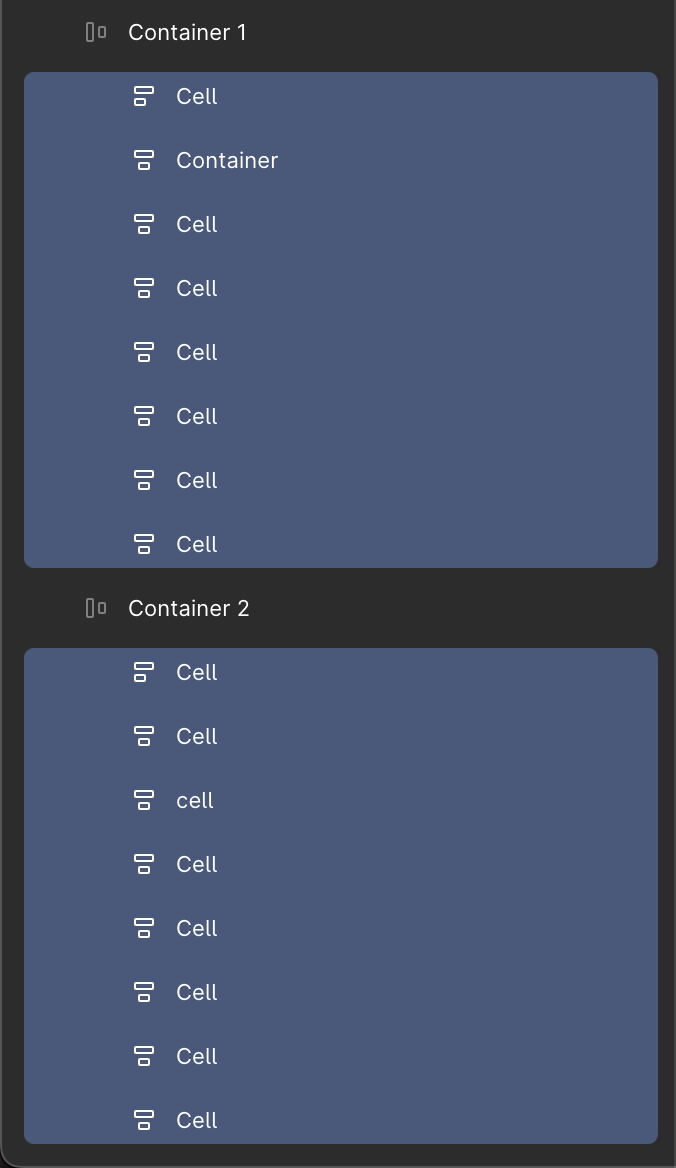
Task: Click the icon of Container 2's last Cell
Action: point(144,1120)
